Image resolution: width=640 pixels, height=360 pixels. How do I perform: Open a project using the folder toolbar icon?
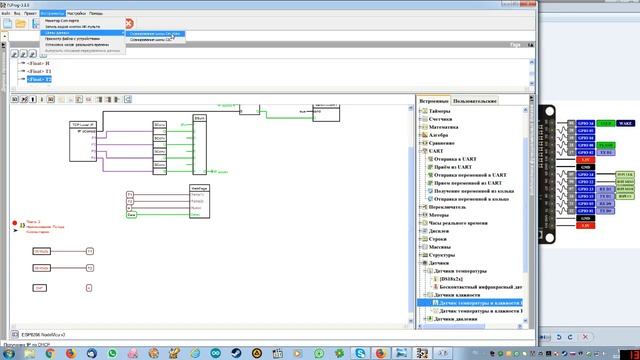[21, 24]
